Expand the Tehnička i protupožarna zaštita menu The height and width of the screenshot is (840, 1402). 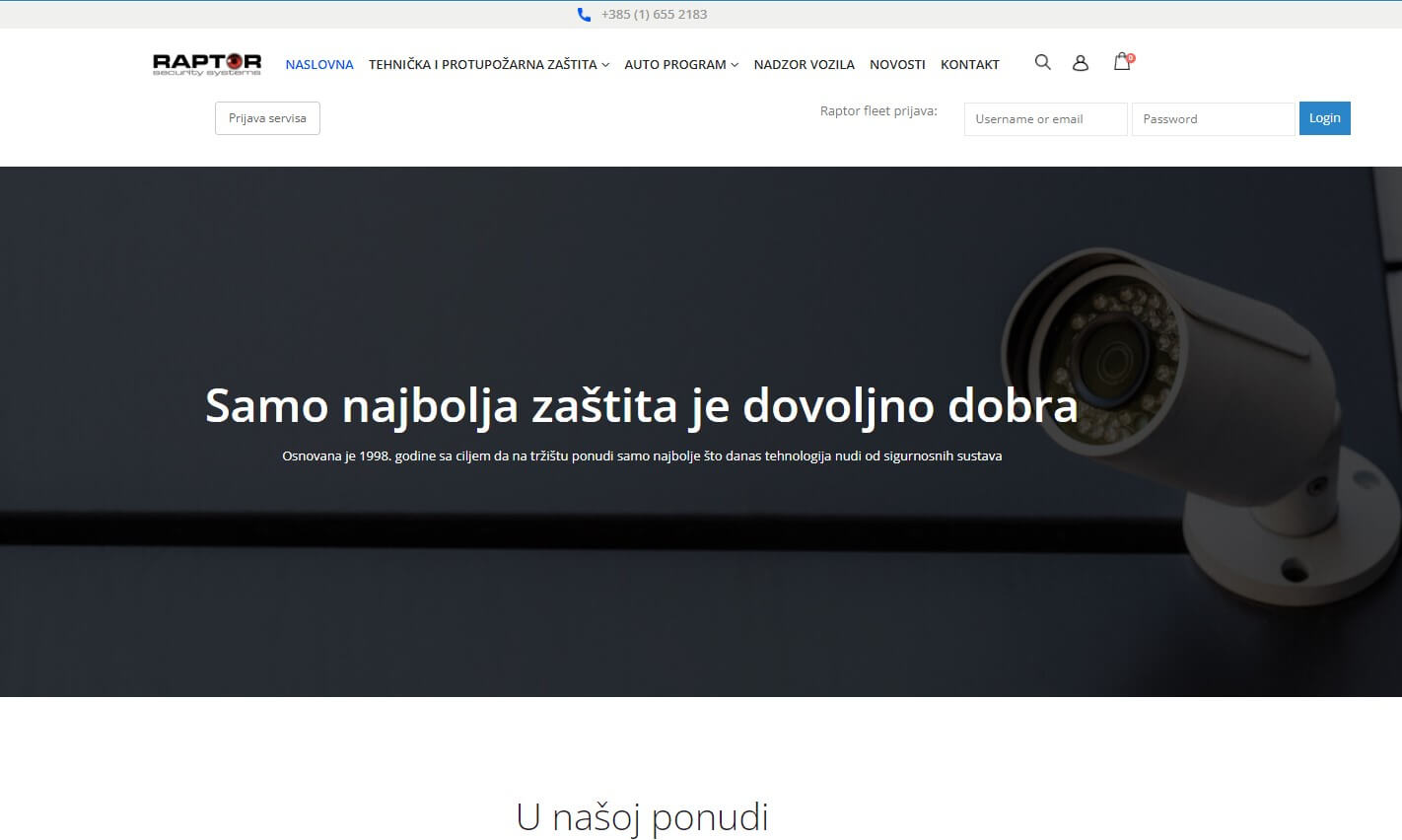pos(488,64)
